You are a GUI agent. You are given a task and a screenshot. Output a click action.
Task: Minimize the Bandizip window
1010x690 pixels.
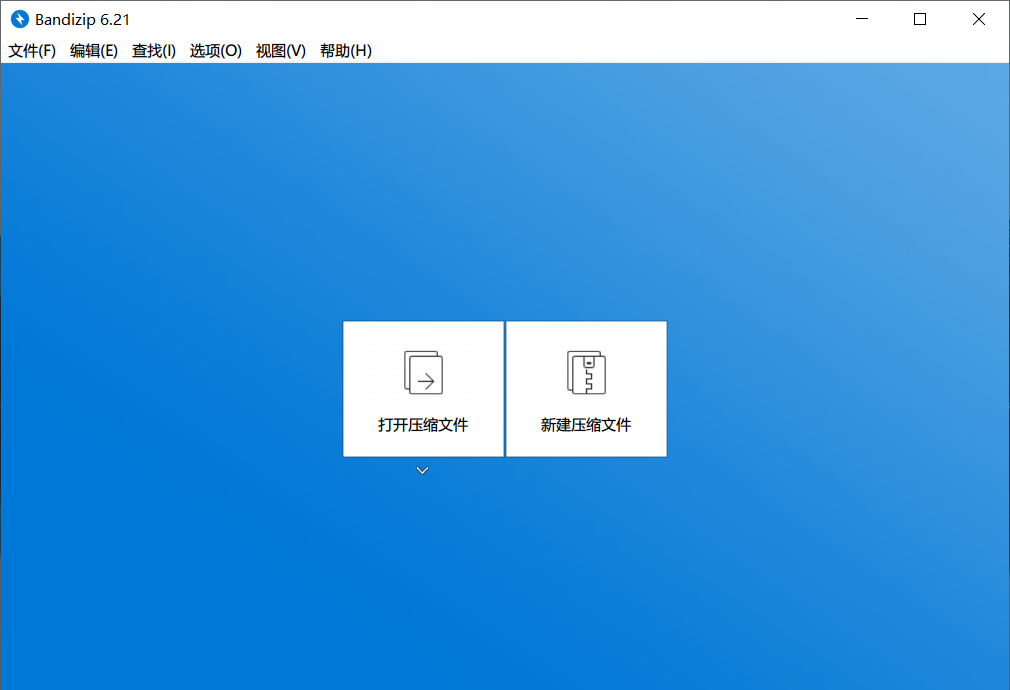[861, 18]
